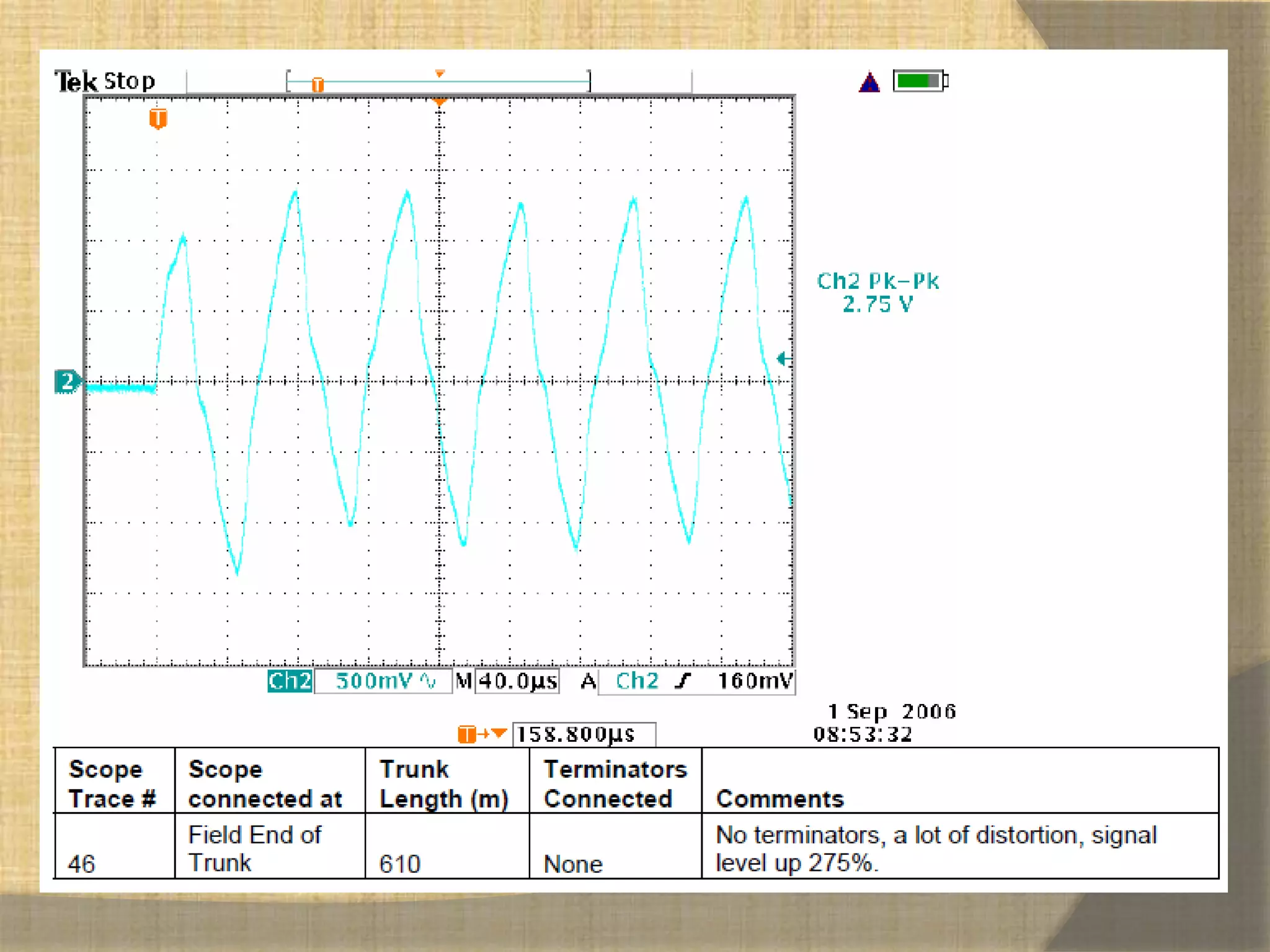This screenshot has height=952, width=1270.
Task: Click the channel 2 ground reference marker
Action: (x=67, y=381)
